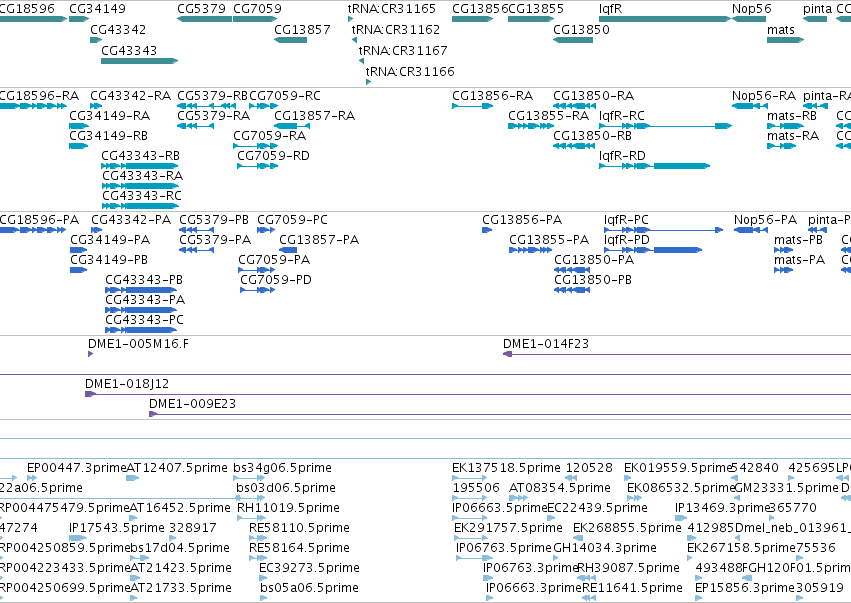The image size is (851, 603).
Task: Select the CG13857 gene feature
Action: (x=290, y=40)
